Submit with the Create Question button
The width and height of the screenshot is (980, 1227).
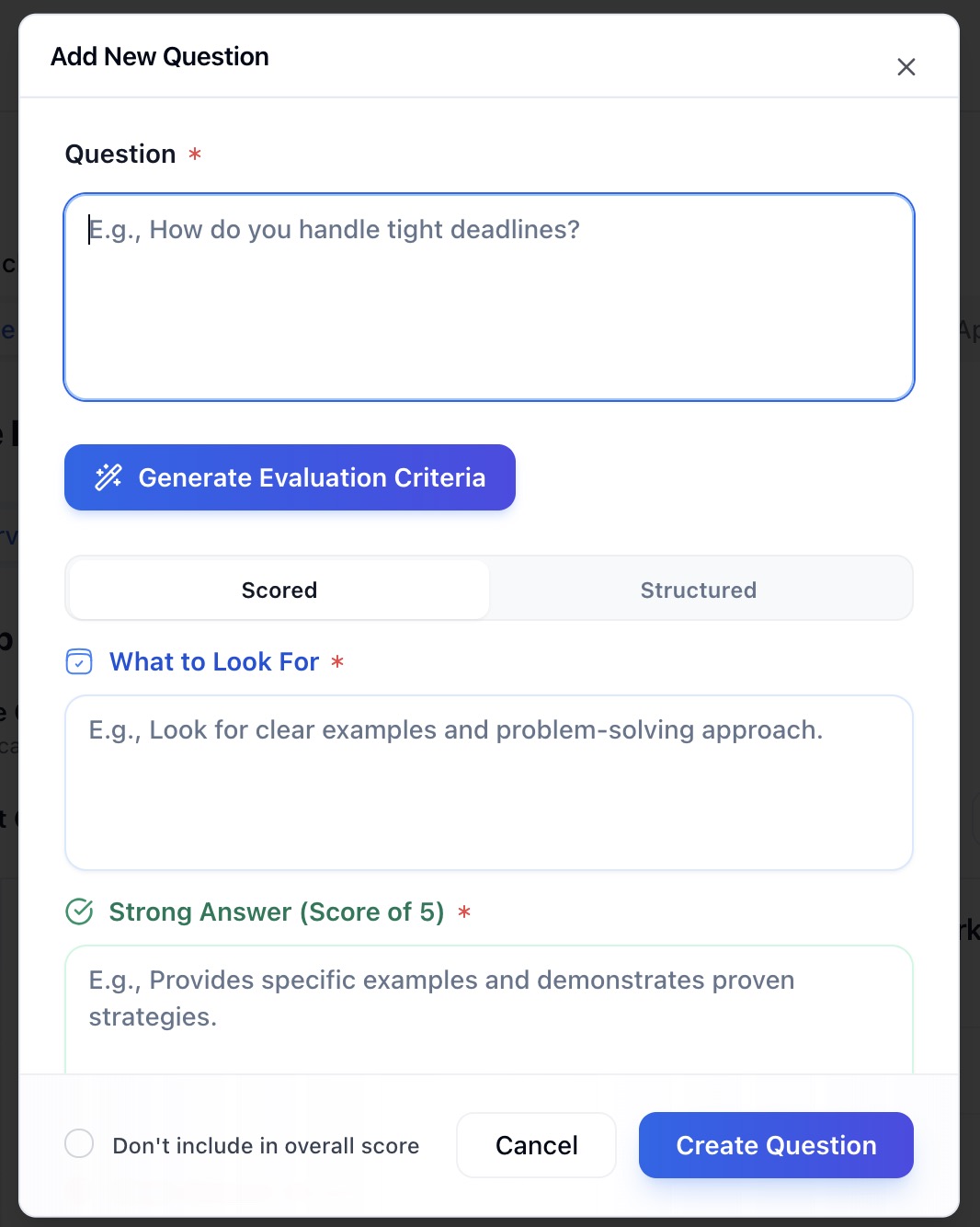pyautogui.click(x=776, y=1145)
